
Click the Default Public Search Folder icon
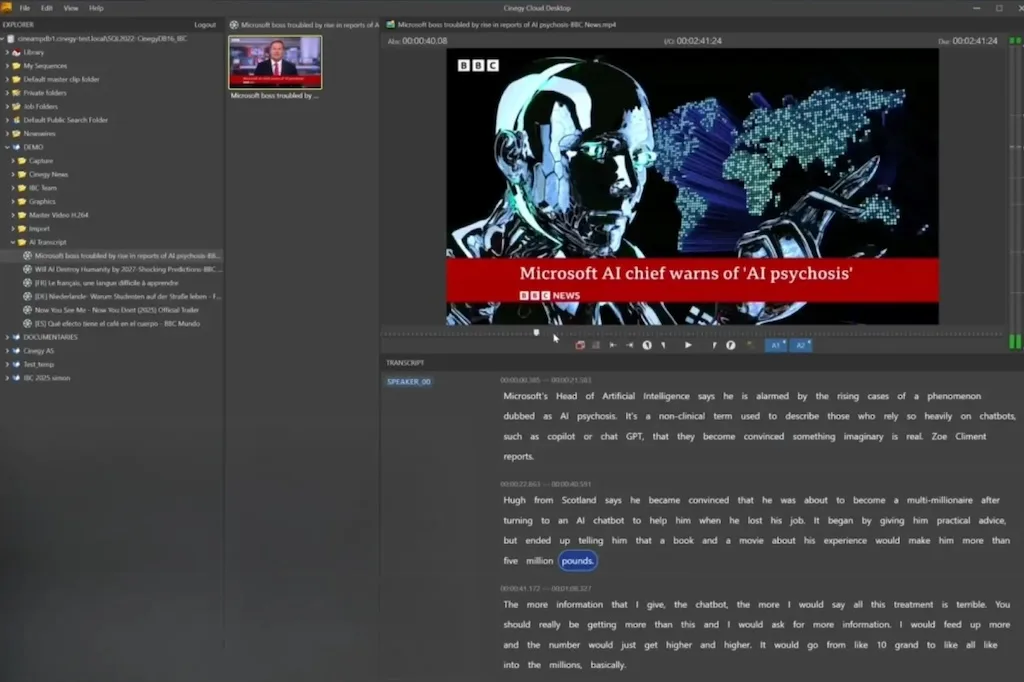17,120
